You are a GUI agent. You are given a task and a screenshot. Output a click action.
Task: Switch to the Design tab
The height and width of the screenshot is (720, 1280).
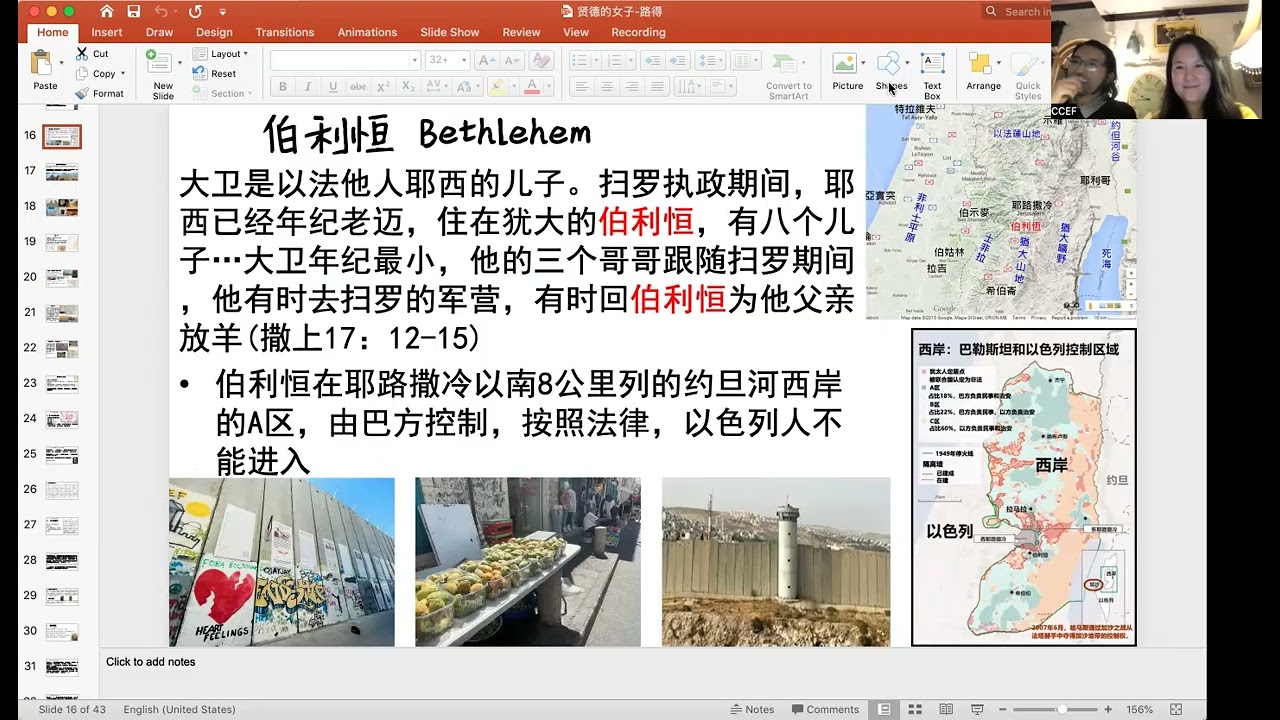coord(214,32)
